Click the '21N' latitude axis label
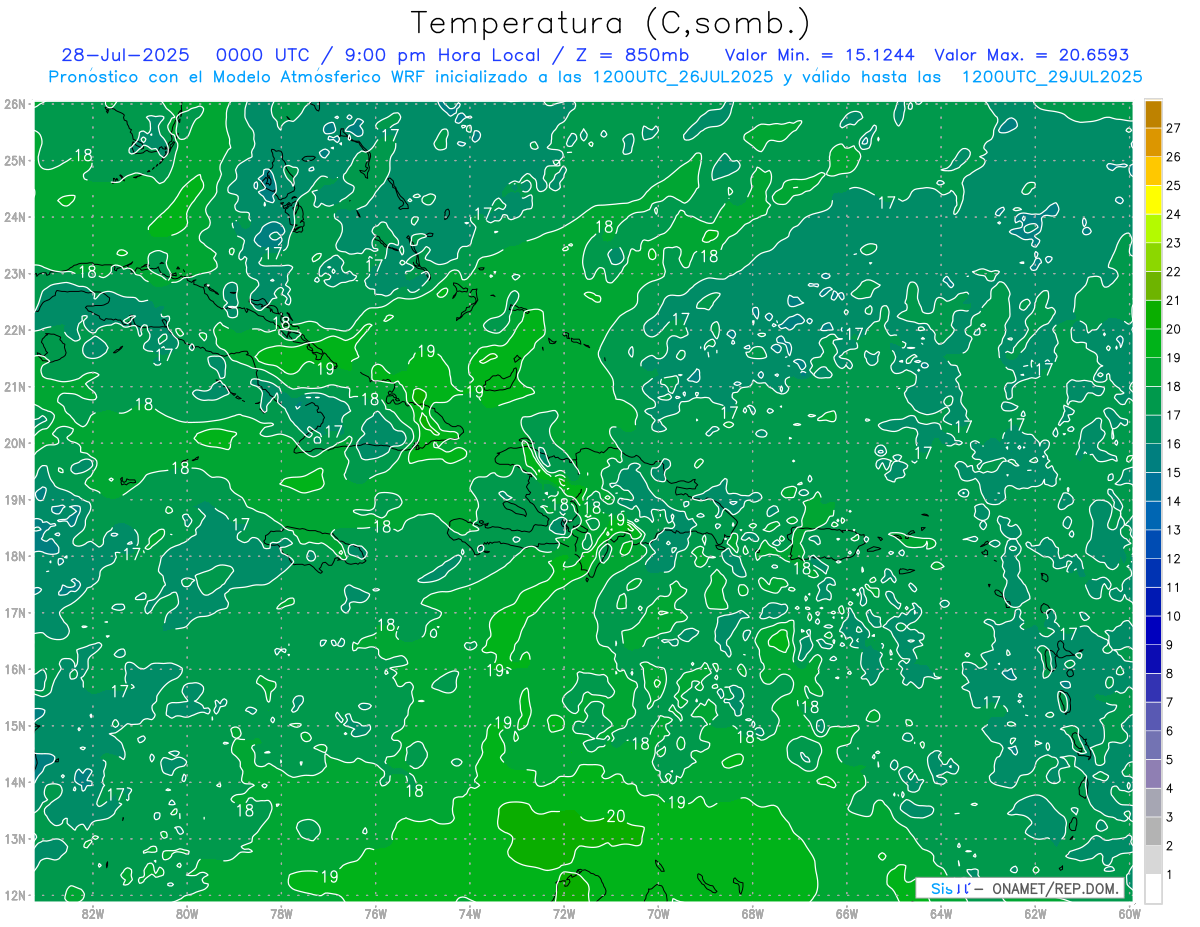 (x=14, y=386)
